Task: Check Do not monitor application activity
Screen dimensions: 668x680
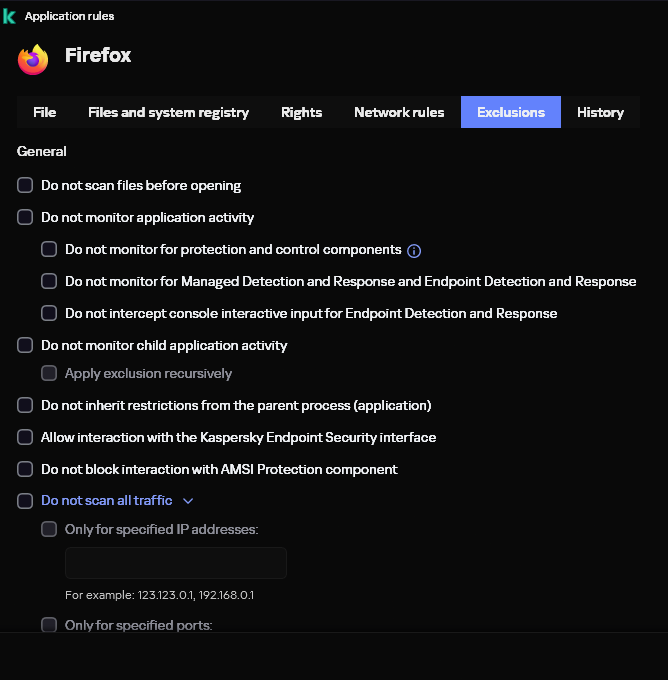Action: (25, 217)
